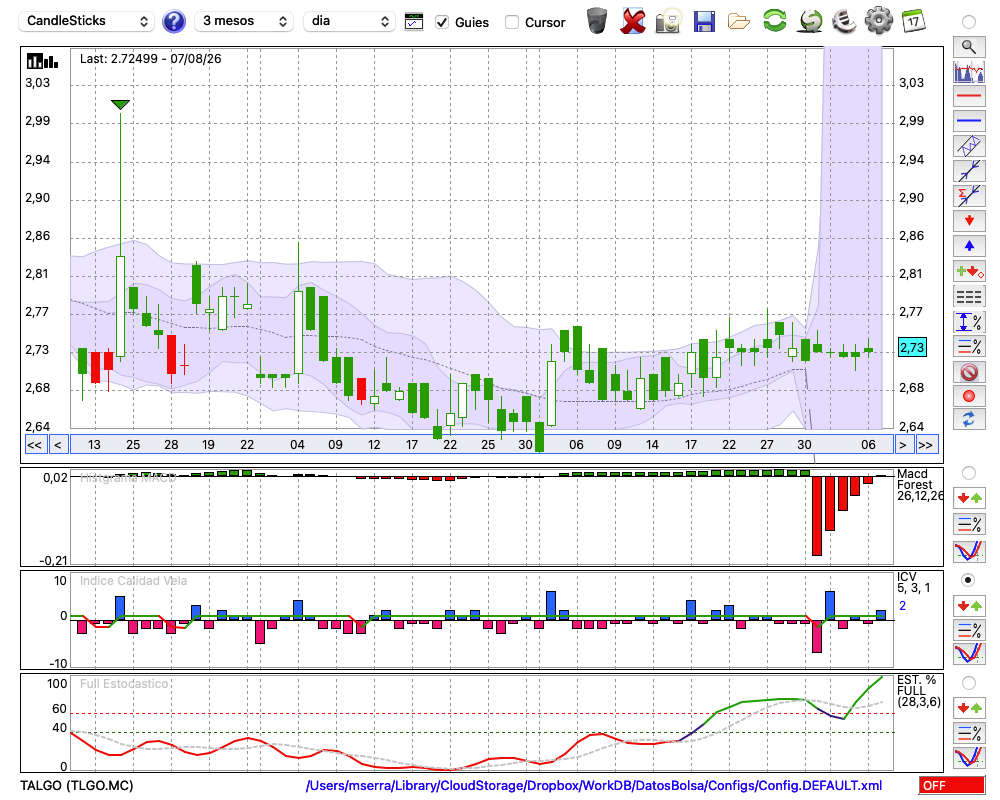Click the red down arrow marker tool

point(969,221)
